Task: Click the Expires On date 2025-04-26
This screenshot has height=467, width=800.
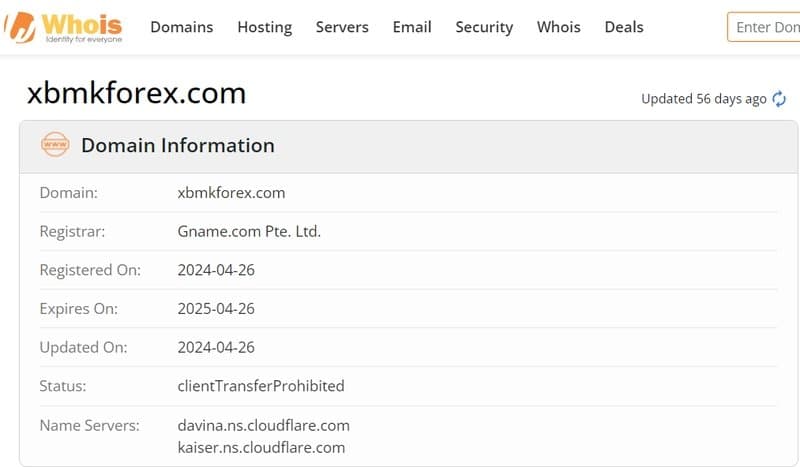Action: click(216, 308)
